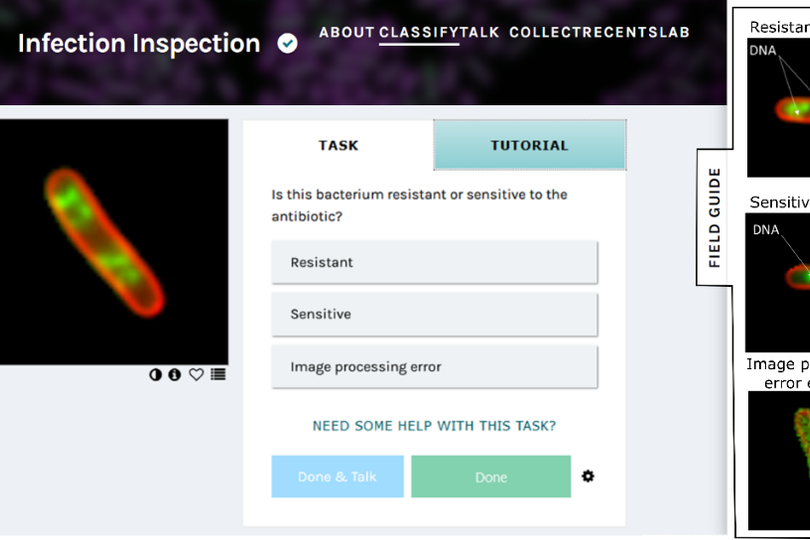This screenshot has height=540, width=810.
Task: Select the Resistant answer
Action: point(434,262)
